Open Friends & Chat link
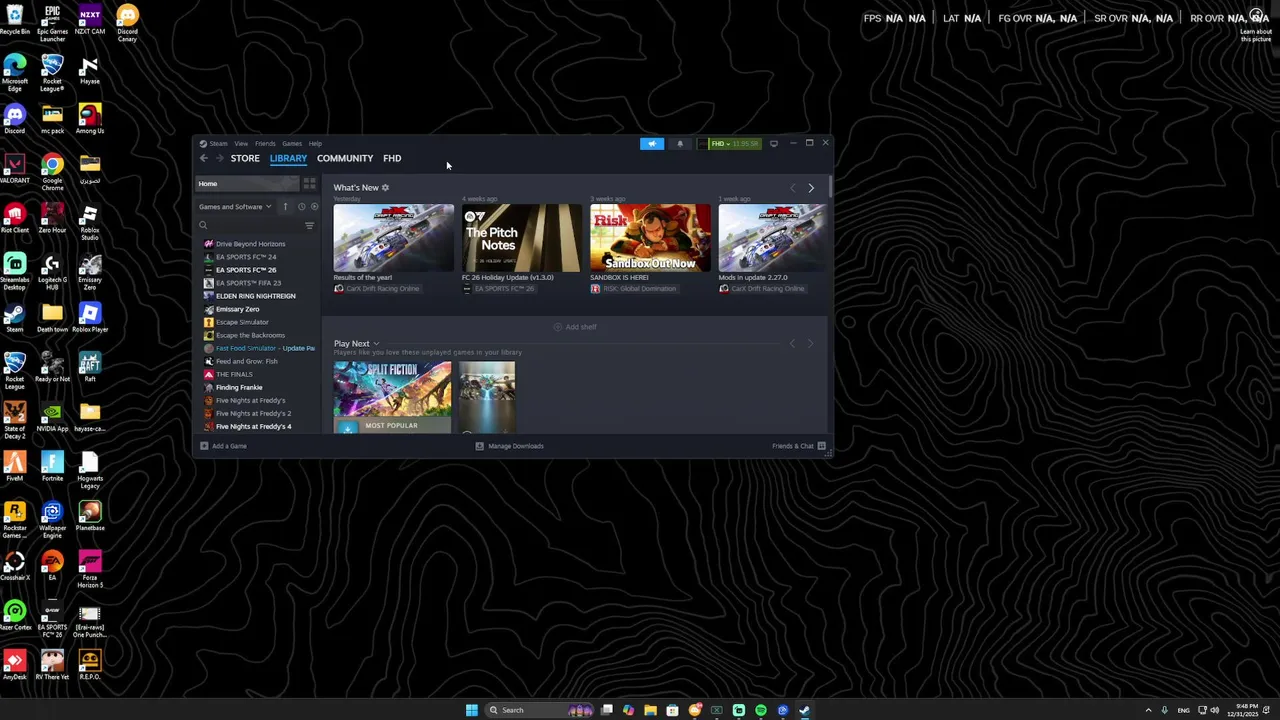Viewport: 1280px width, 720px height. 793,446
